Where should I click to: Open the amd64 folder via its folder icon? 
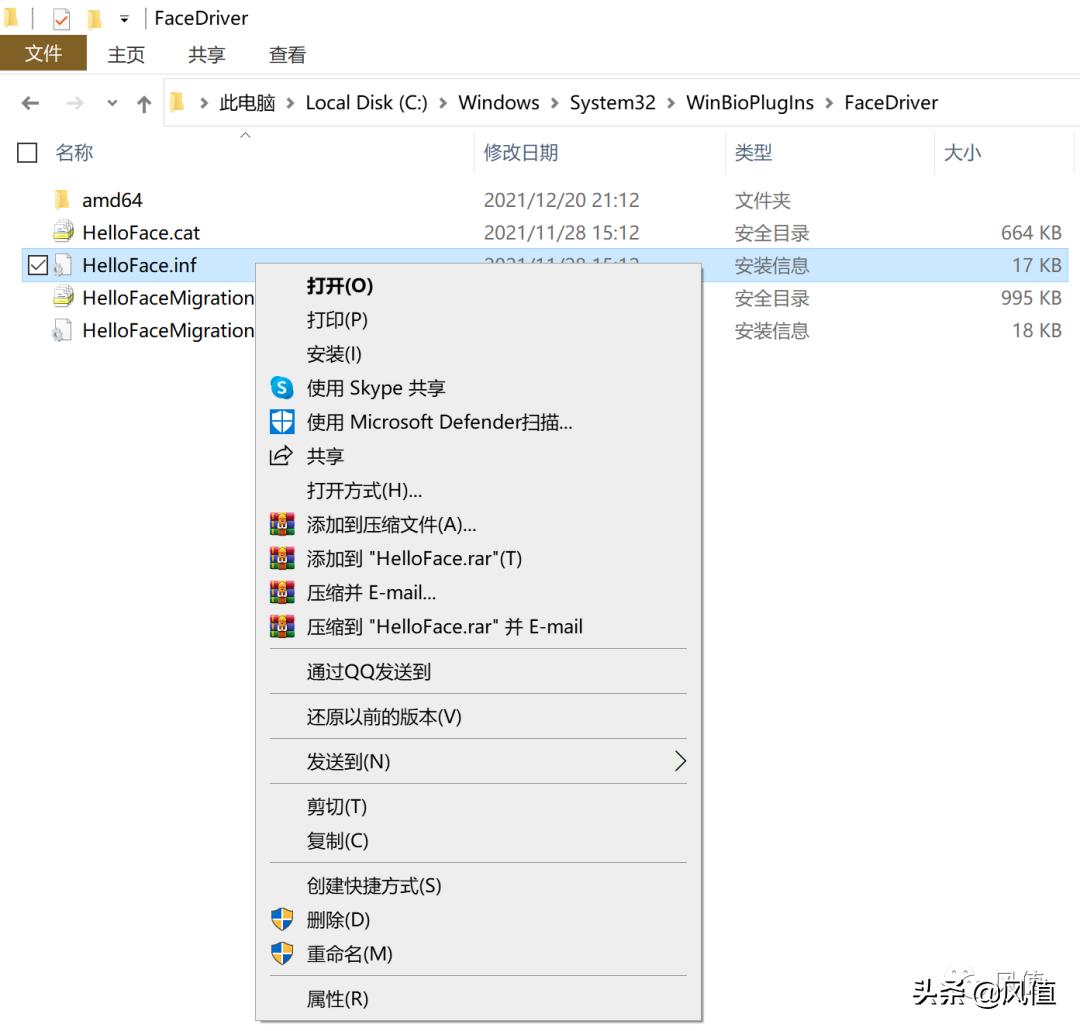[63, 199]
